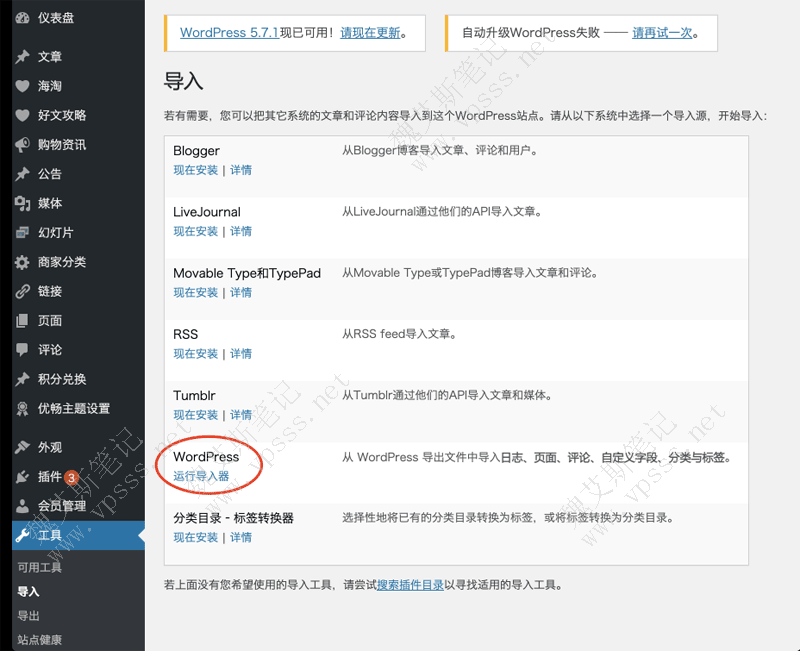Click the pages icon beside 页面
The image size is (800, 651).
pos(22,320)
